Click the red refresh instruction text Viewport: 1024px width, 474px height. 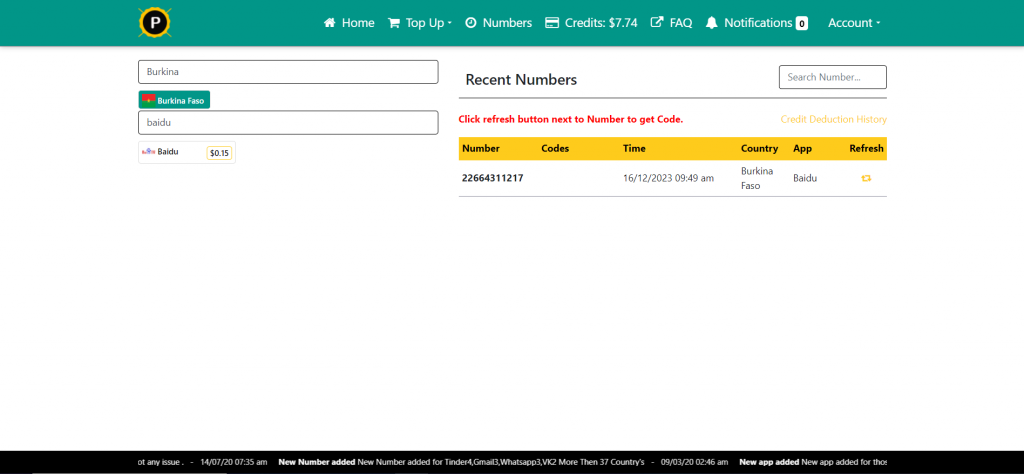pos(571,119)
